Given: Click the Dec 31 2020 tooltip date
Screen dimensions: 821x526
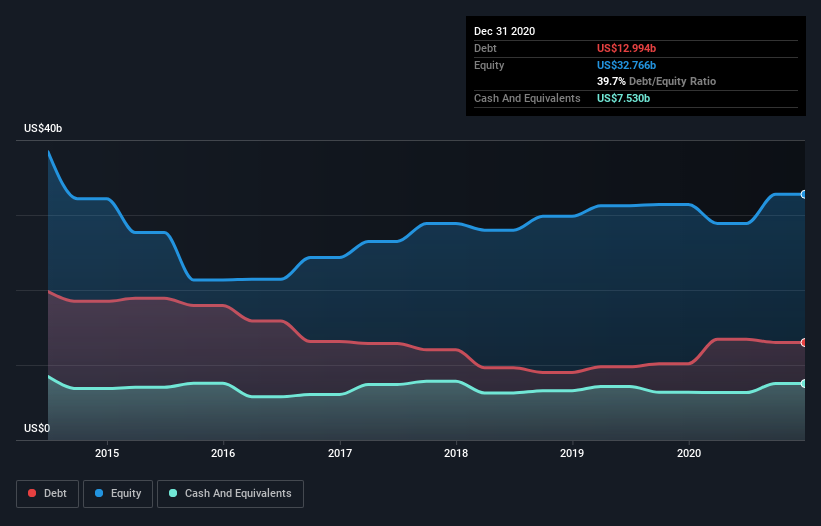Looking at the screenshot, I should click(504, 31).
